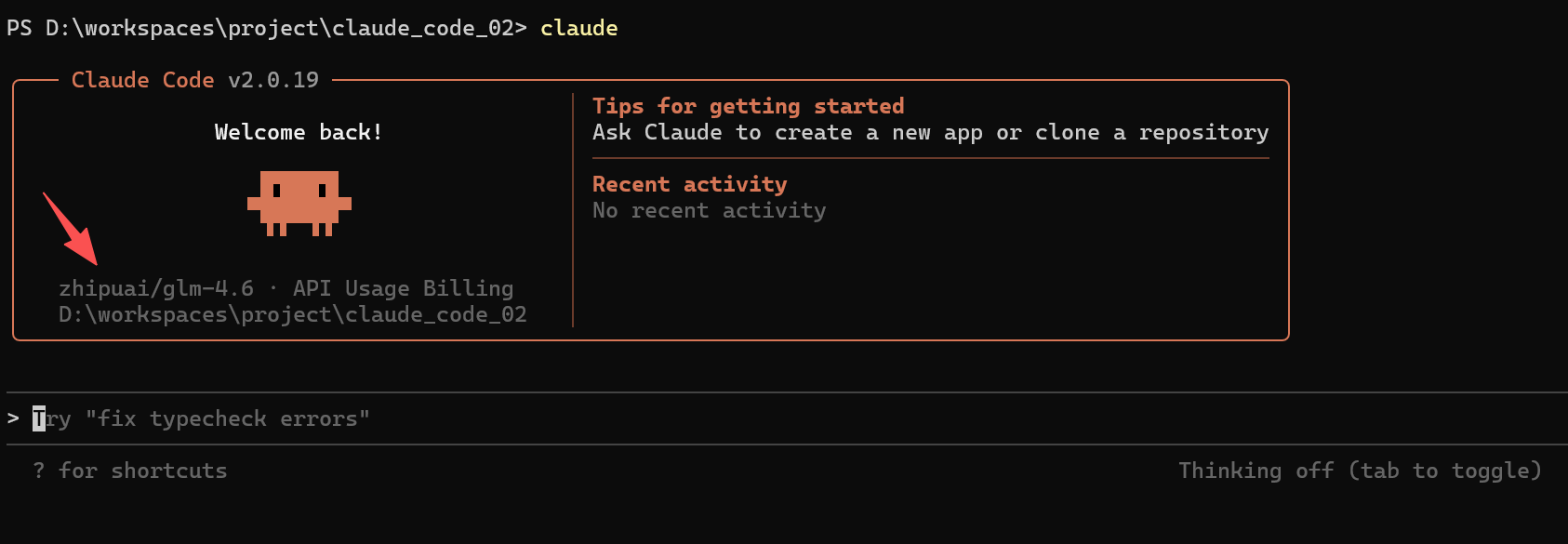Click the tip about creating a new app
This screenshot has height=544, width=1568.
click(930, 132)
